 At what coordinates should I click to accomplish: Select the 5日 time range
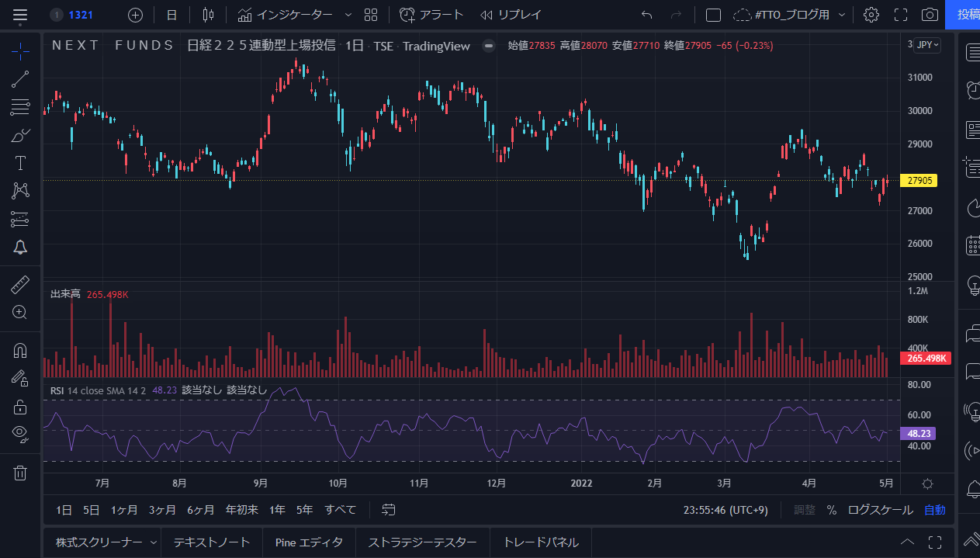pos(91,510)
